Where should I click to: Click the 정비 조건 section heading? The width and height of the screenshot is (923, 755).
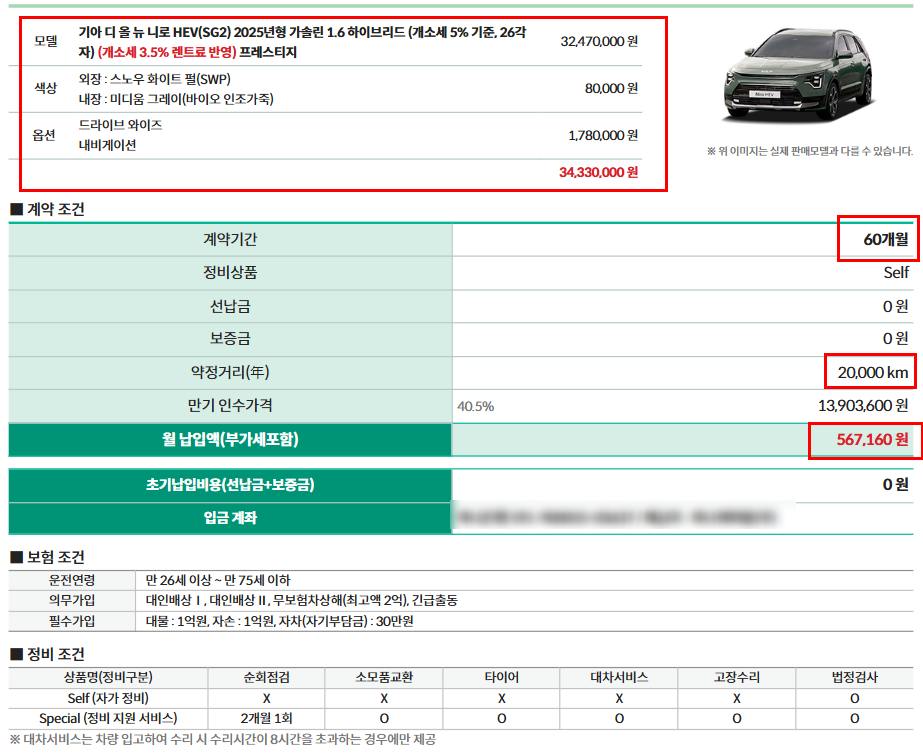click(x=48, y=654)
